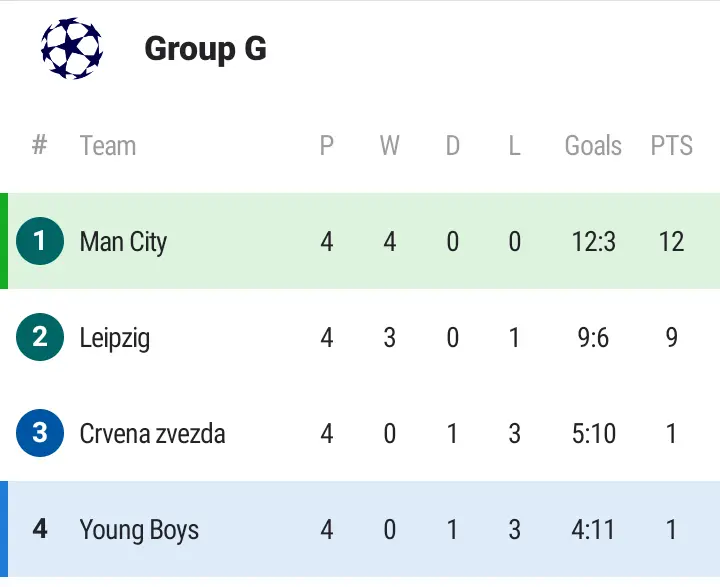Click the Goals column header

(593, 146)
